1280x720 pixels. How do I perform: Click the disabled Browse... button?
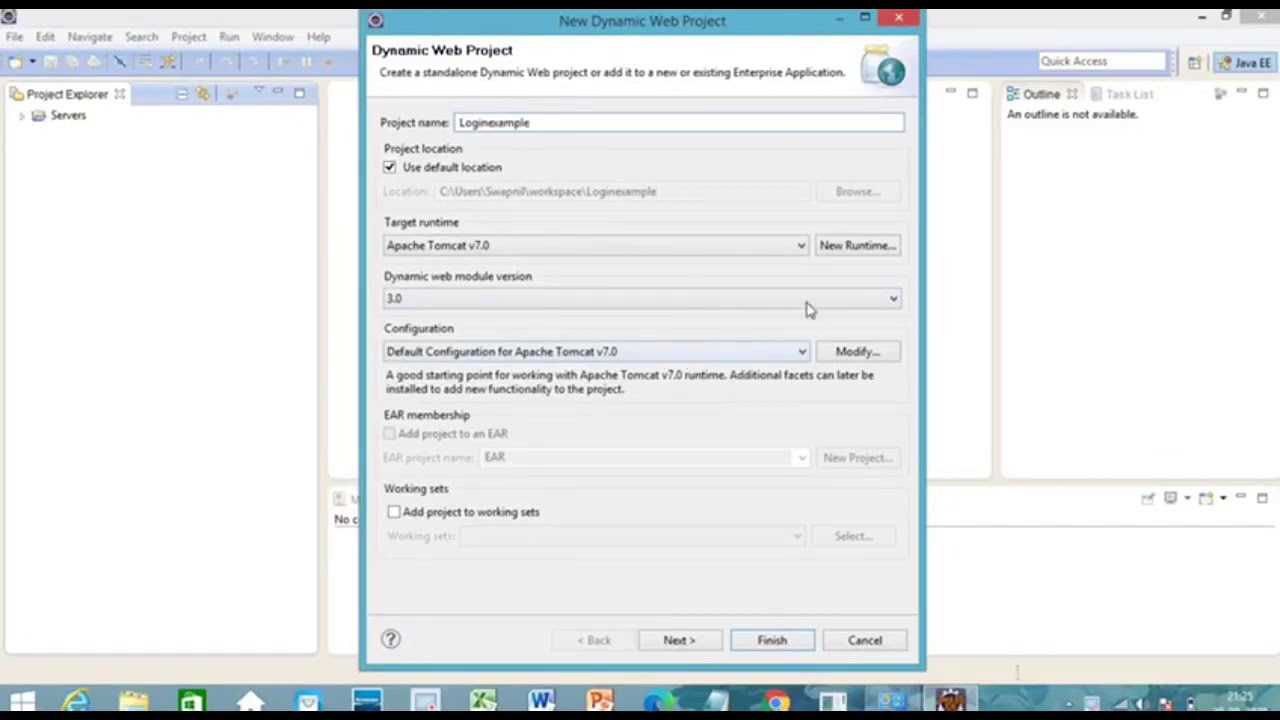pos(858,191)
